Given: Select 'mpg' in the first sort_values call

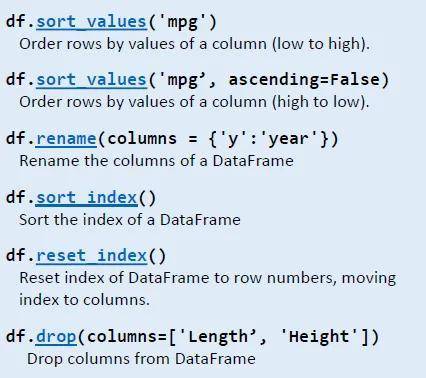Looking at the screenshot, I should (182, 23).
